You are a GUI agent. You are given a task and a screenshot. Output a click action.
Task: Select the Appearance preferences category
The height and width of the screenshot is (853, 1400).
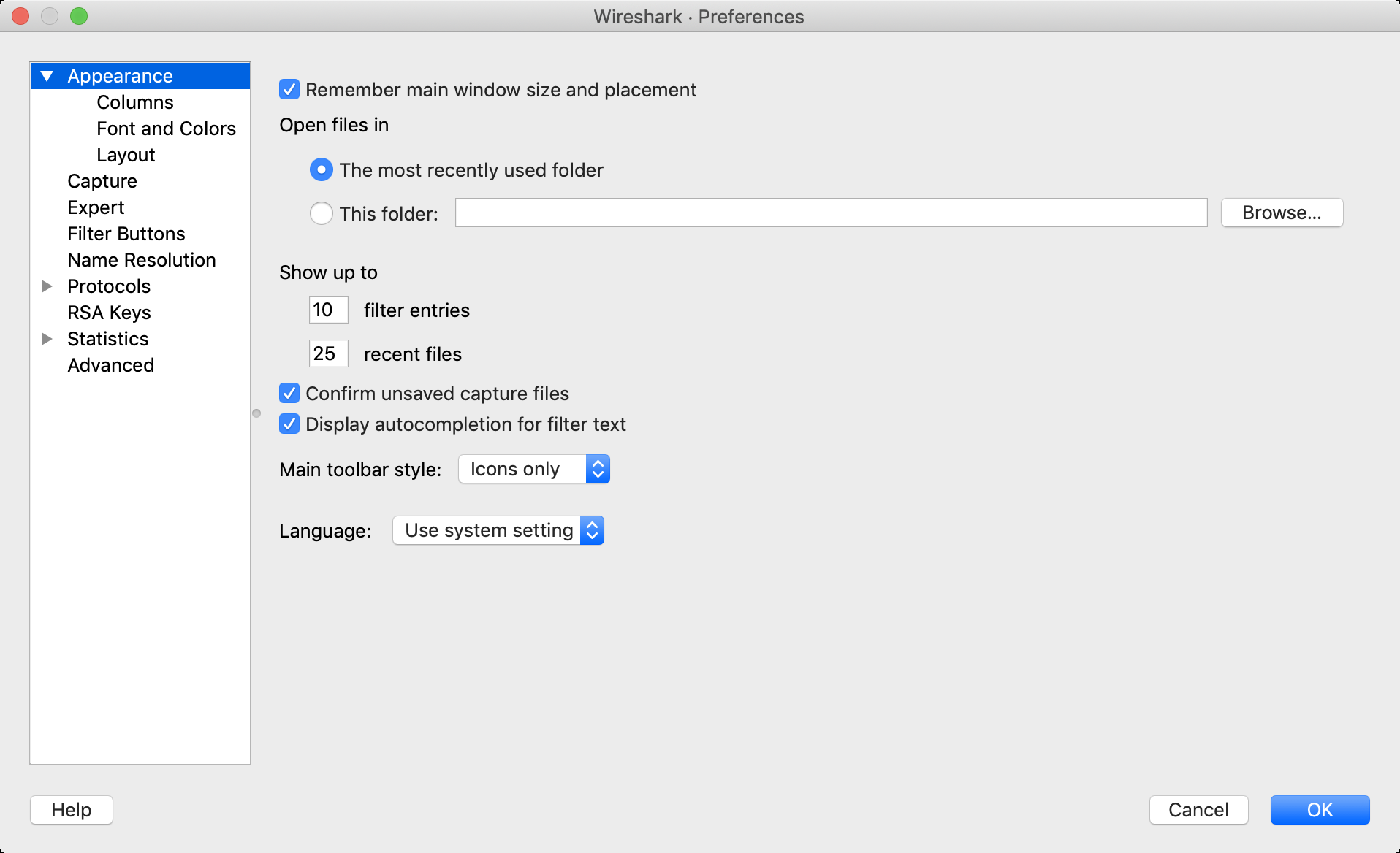pos(120,76)
